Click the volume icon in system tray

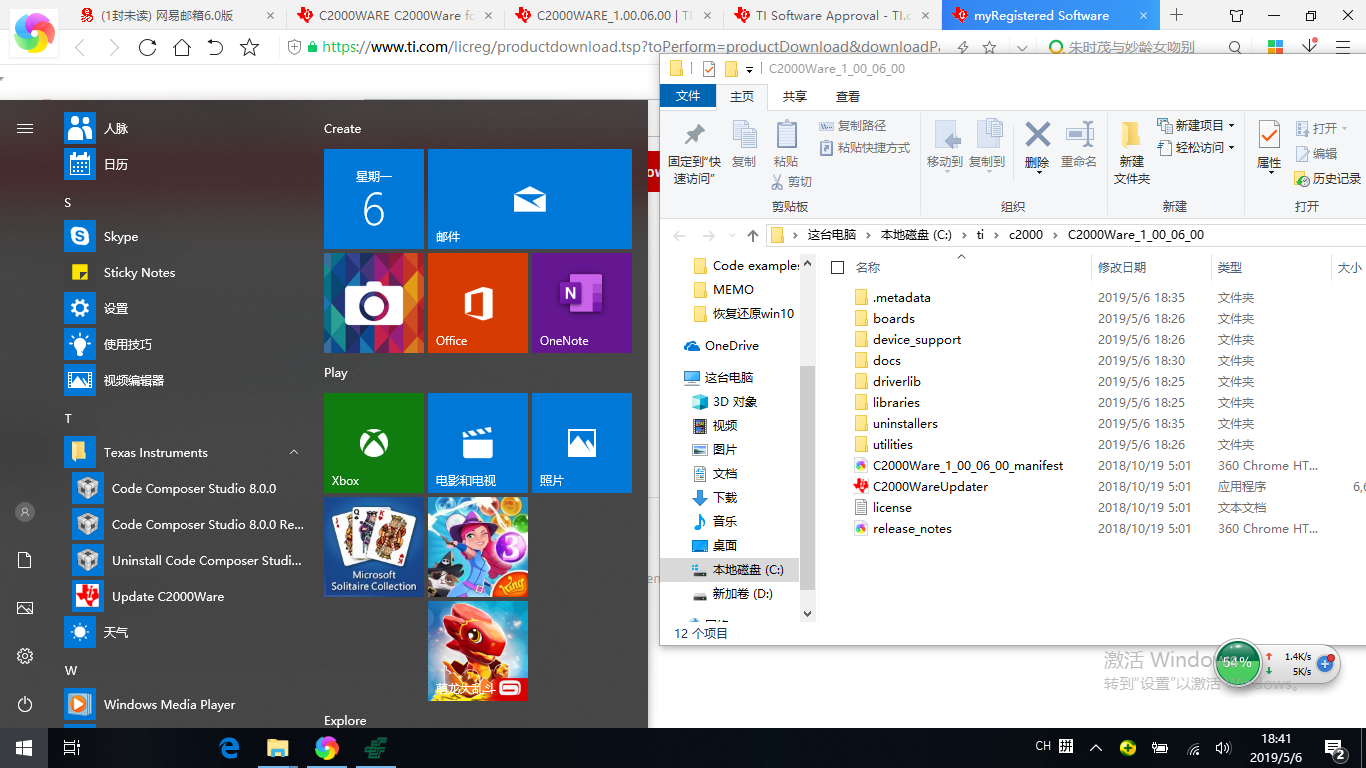1222,747
